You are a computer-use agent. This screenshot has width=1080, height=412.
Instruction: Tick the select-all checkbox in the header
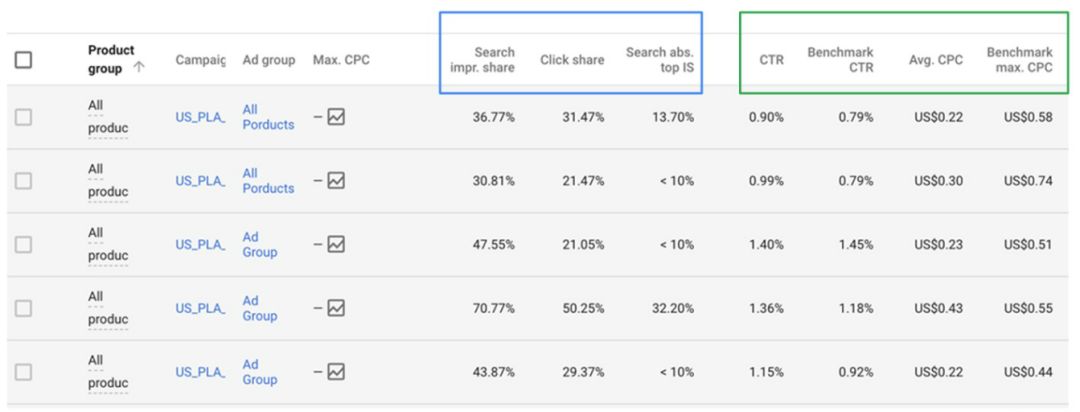25,60
